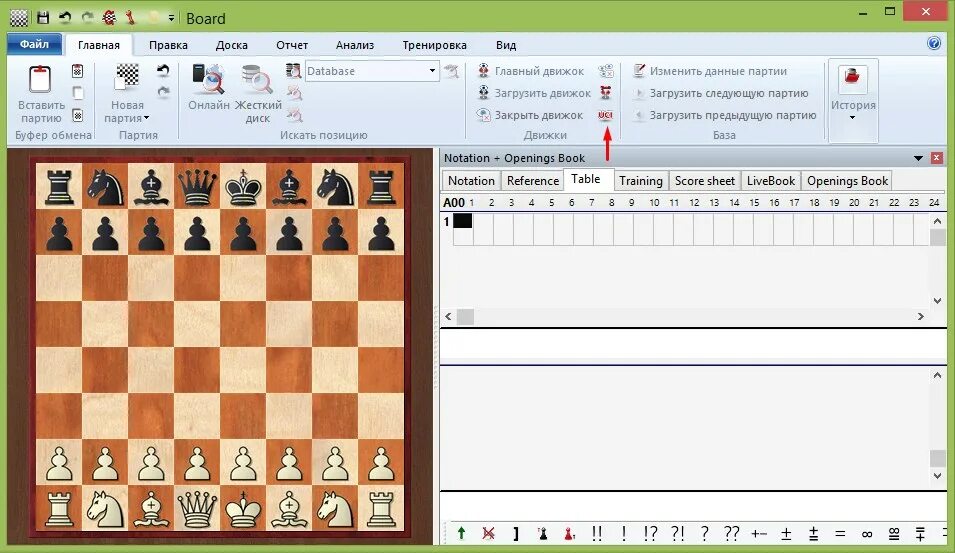The width and height of the screenshot is (955, 553).
Task: Click the red figure icon in quick access bar
Action: coord(130,18)
